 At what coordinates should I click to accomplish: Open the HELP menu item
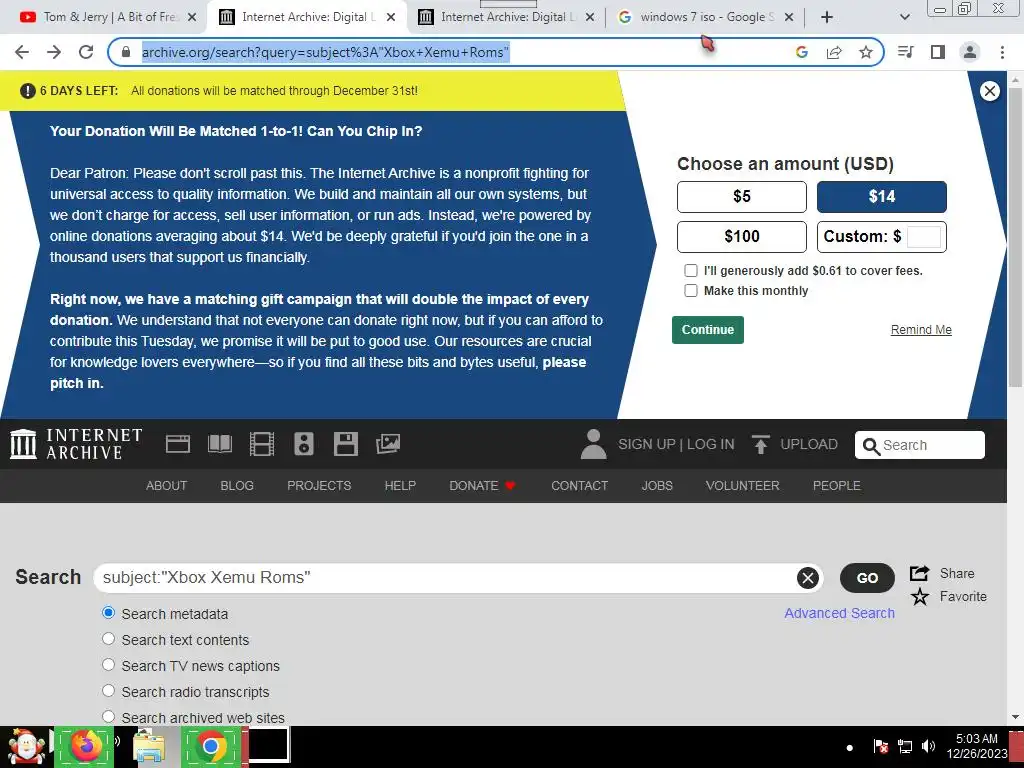(x=400, y=486)
